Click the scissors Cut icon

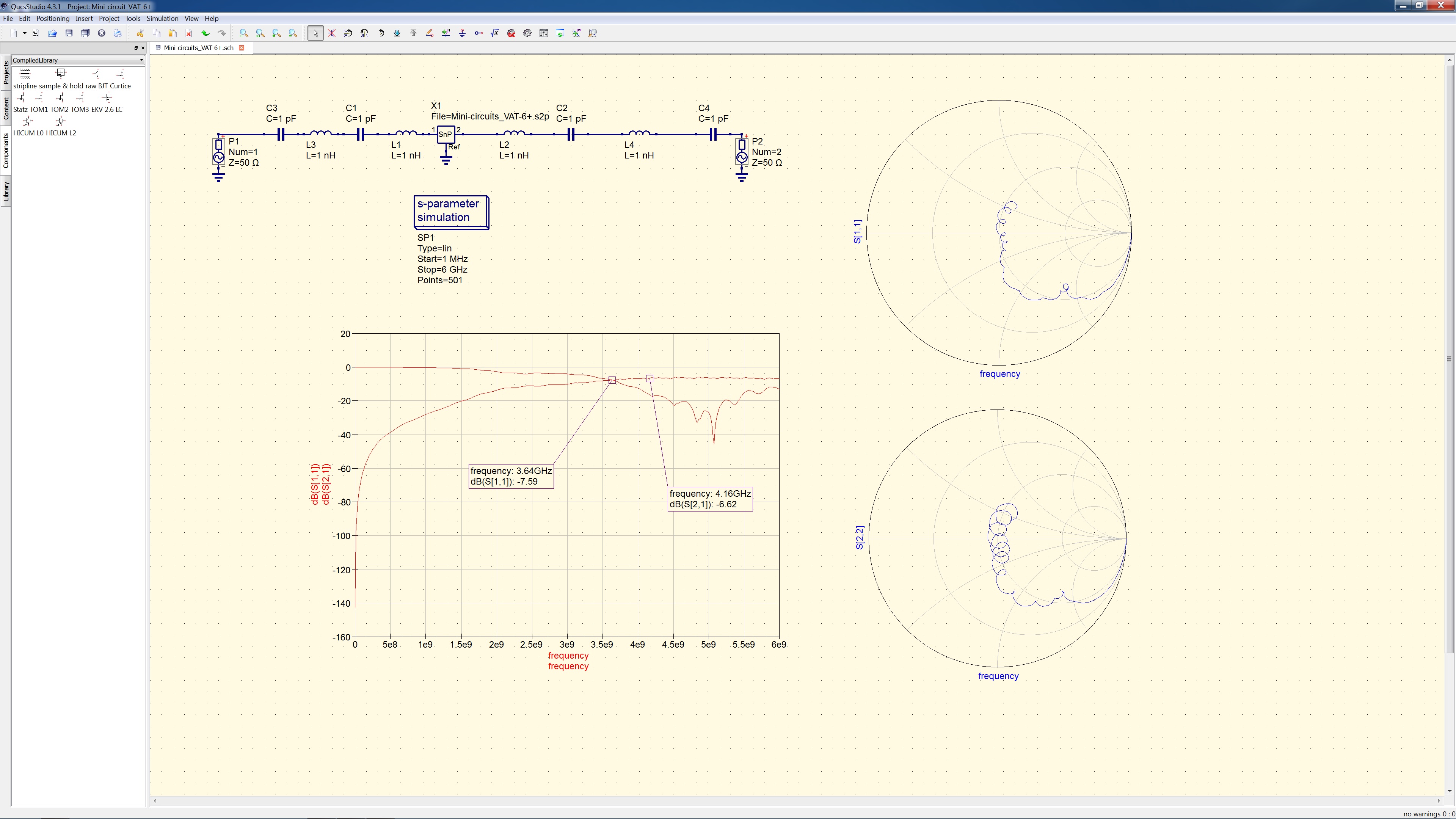(140, 33)
